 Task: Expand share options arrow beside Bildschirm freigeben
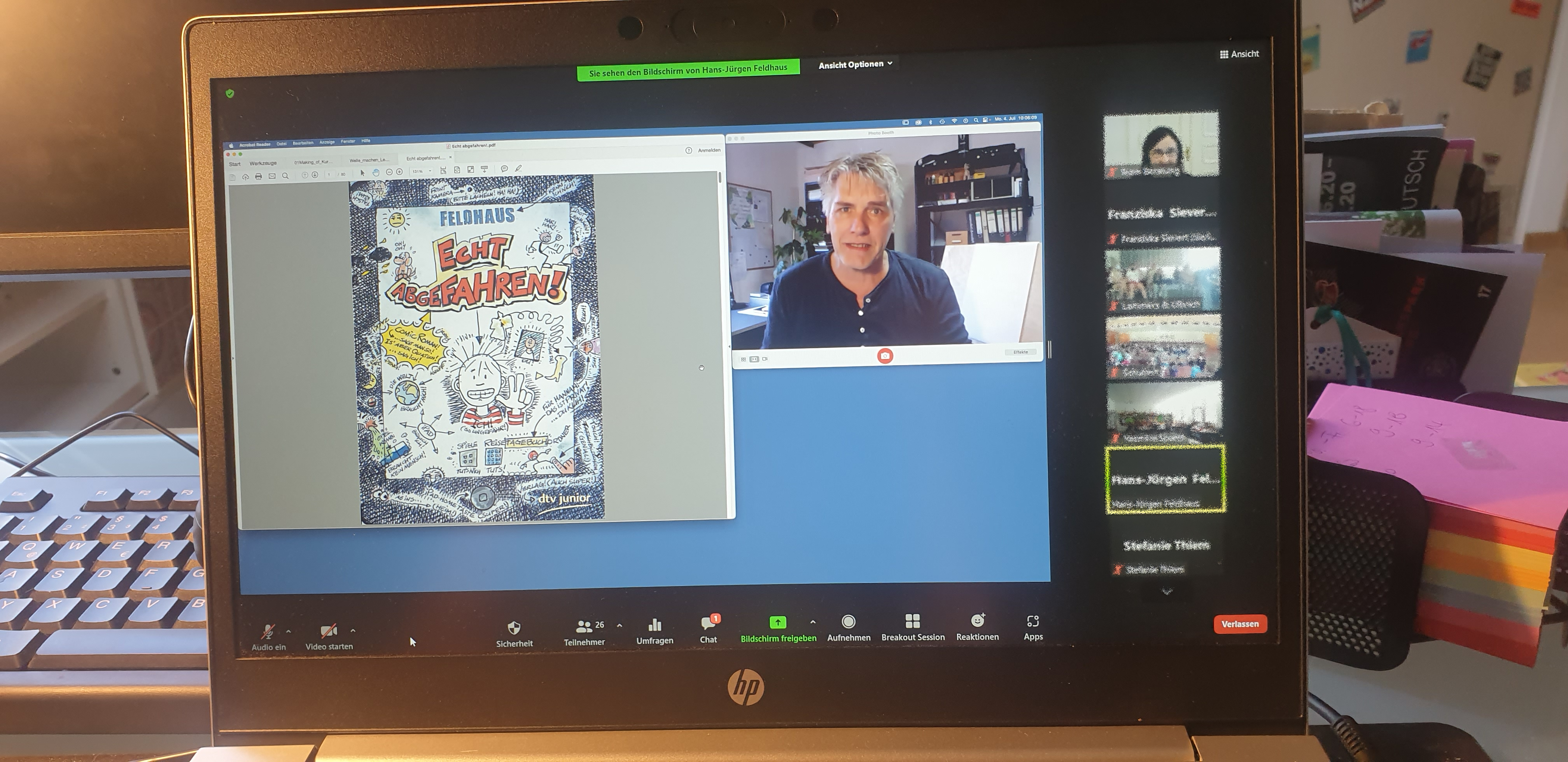[x=813, y=622]
